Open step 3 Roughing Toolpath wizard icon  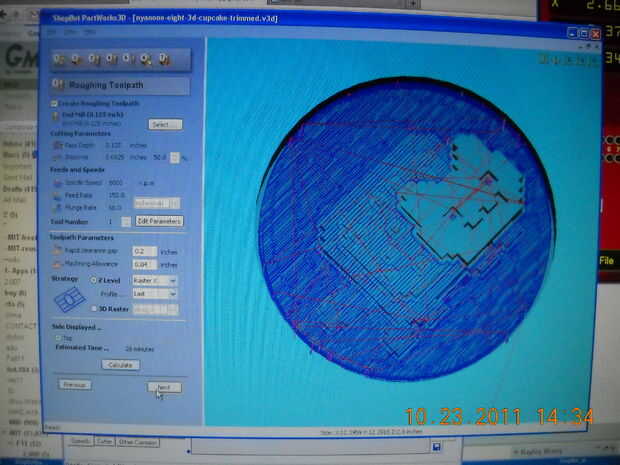pos(94,60)
